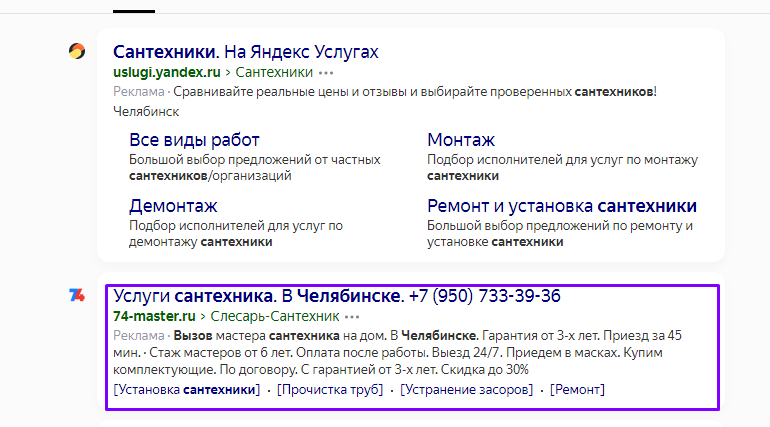Click the 'Челябинск' location text

point(146,112)
